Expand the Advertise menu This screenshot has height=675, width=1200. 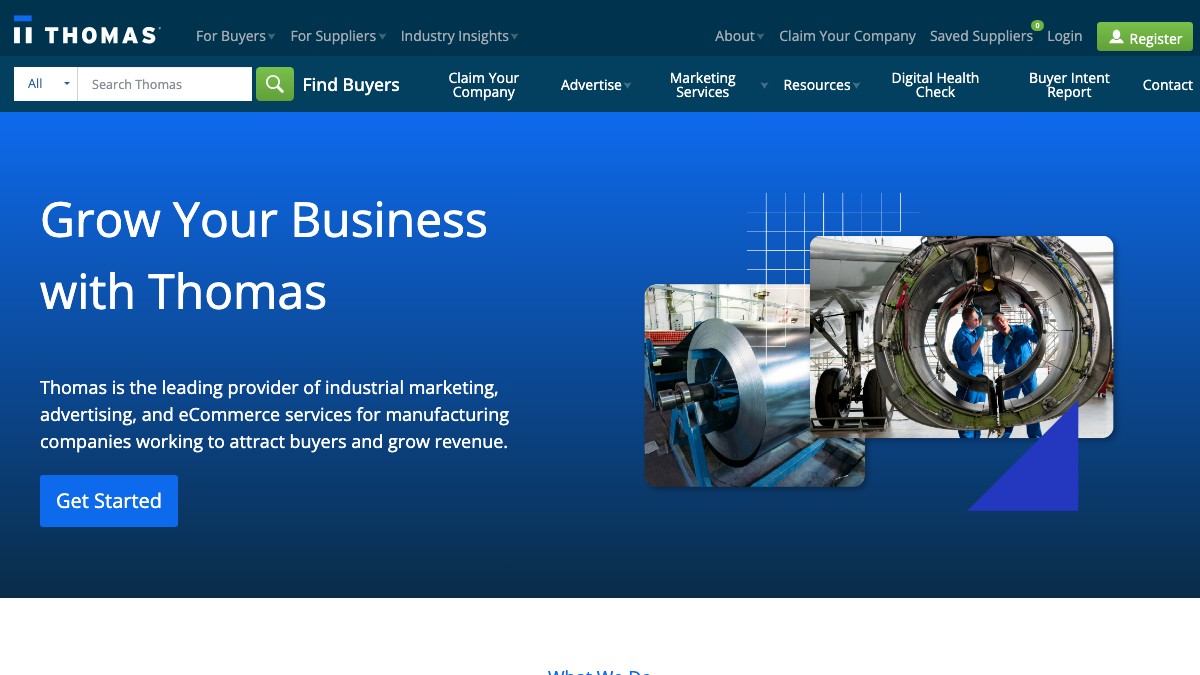[x=595, y=85]
